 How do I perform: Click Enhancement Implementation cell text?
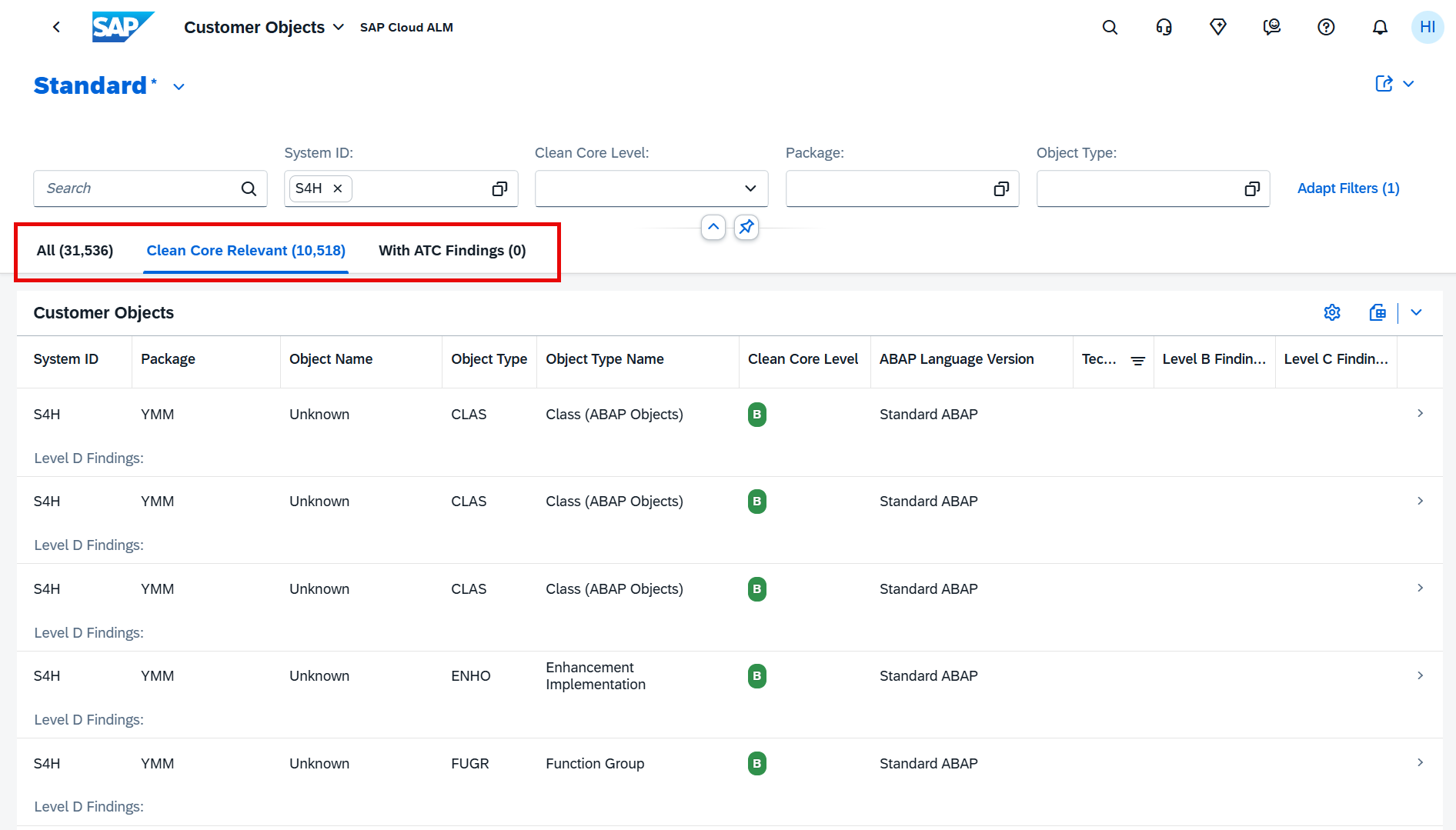(596, 676)
